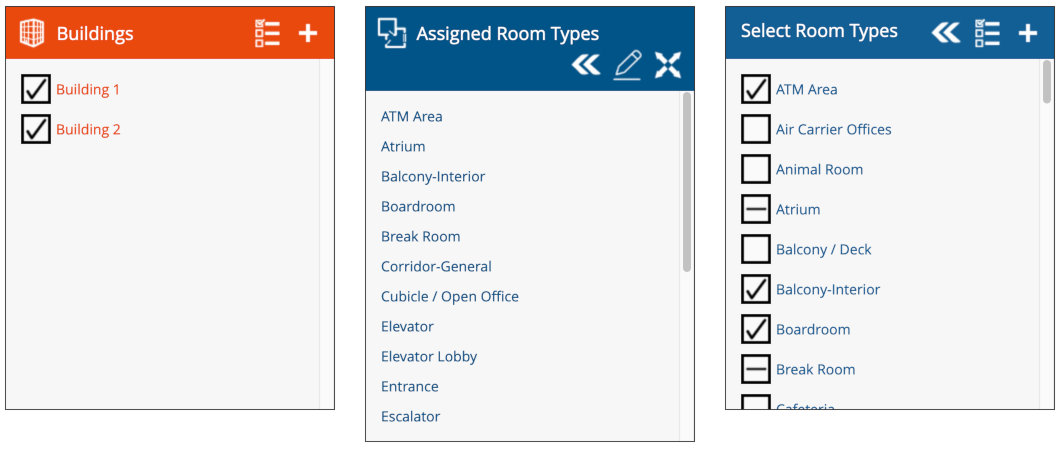This screenshot has height=450, width=1060.
Task: Click checklist icon in Select Room Types header
Action: point(987,33)
